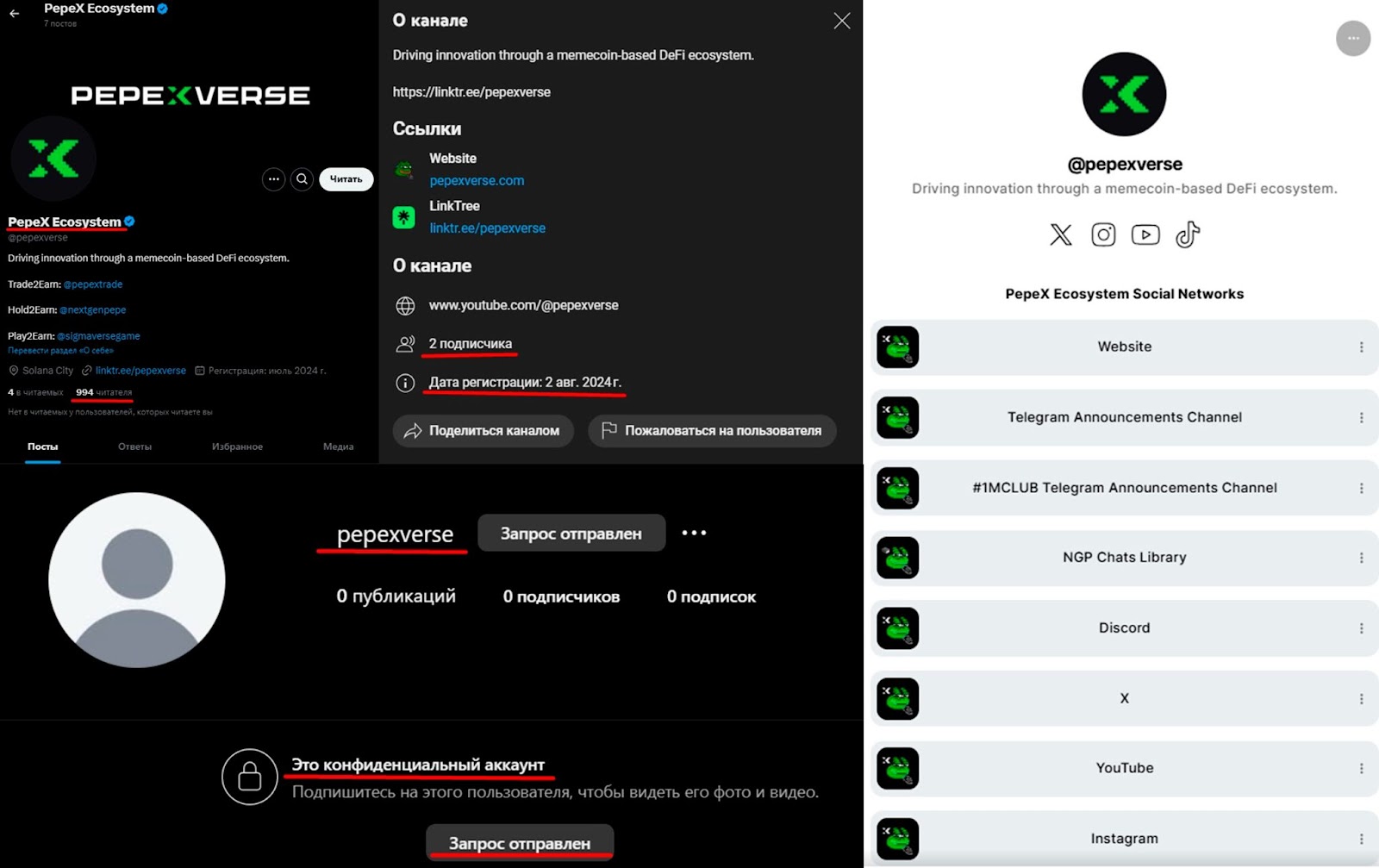Viewport: 1379px width, 868px height.
Task: Go back using the arrow beside PepeX Ecosystem
Action: coord(14,13)
